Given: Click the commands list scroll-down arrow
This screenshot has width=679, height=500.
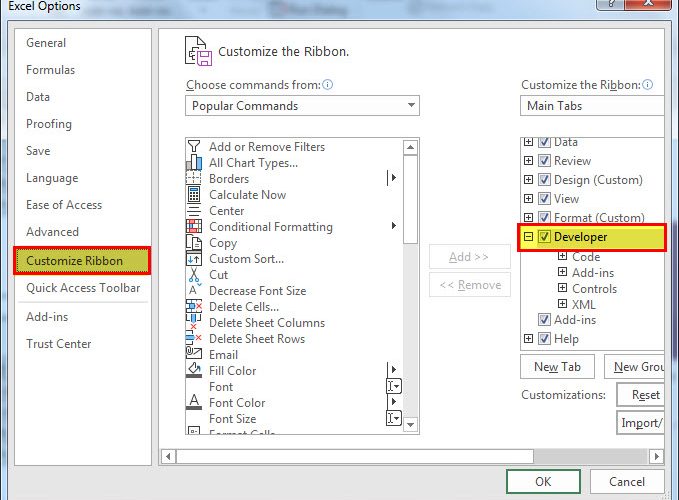Looking at the screenshot, I should 410,425.
